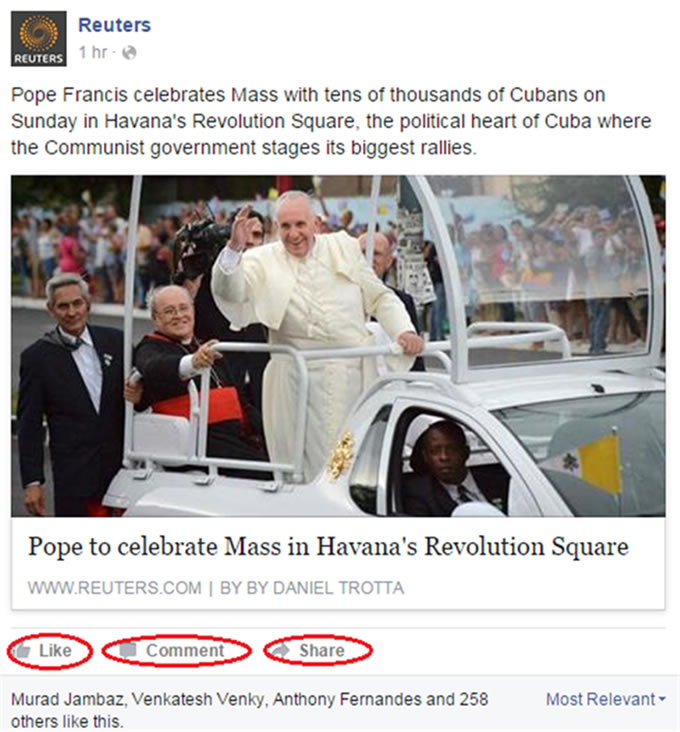
Task: Open the Pope to celebrate Mass headline
Action: [x=328, y=546]
